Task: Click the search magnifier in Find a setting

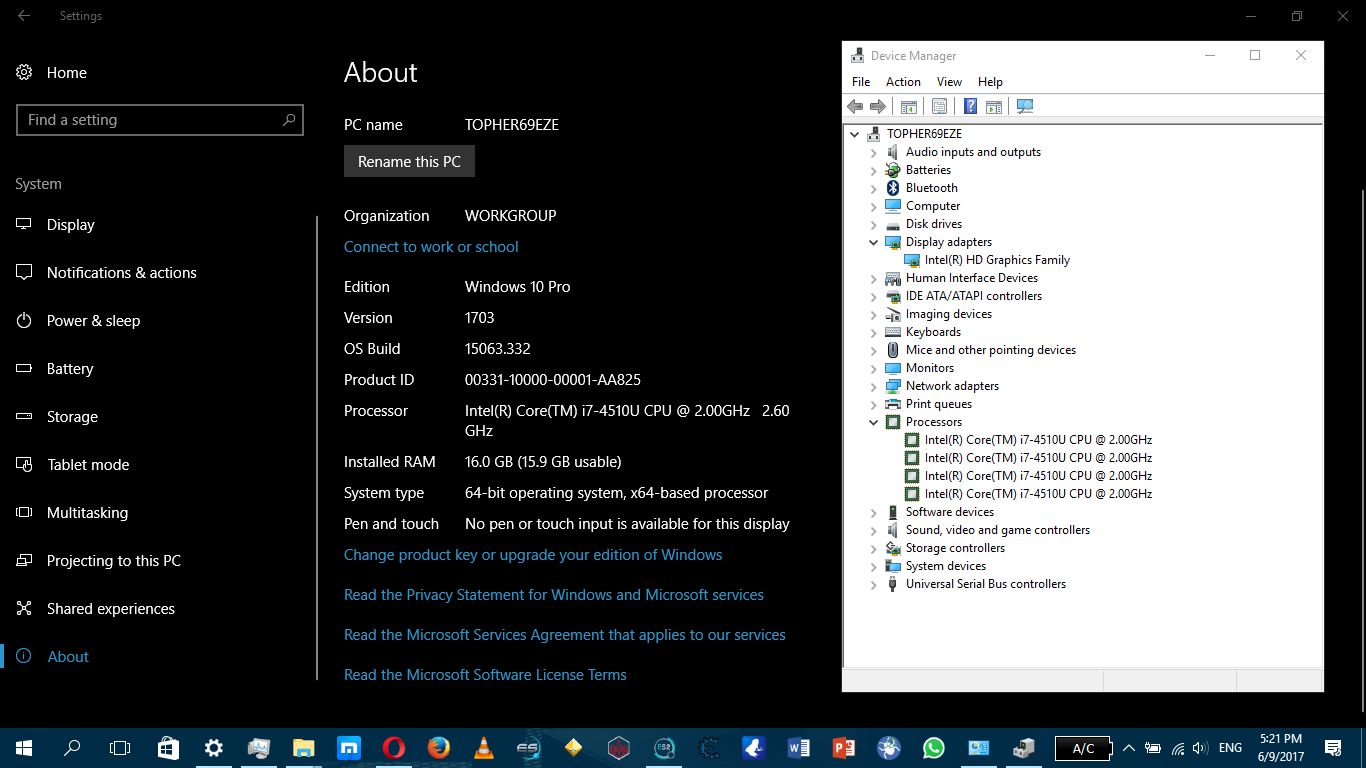Action: tap(289, 120)
